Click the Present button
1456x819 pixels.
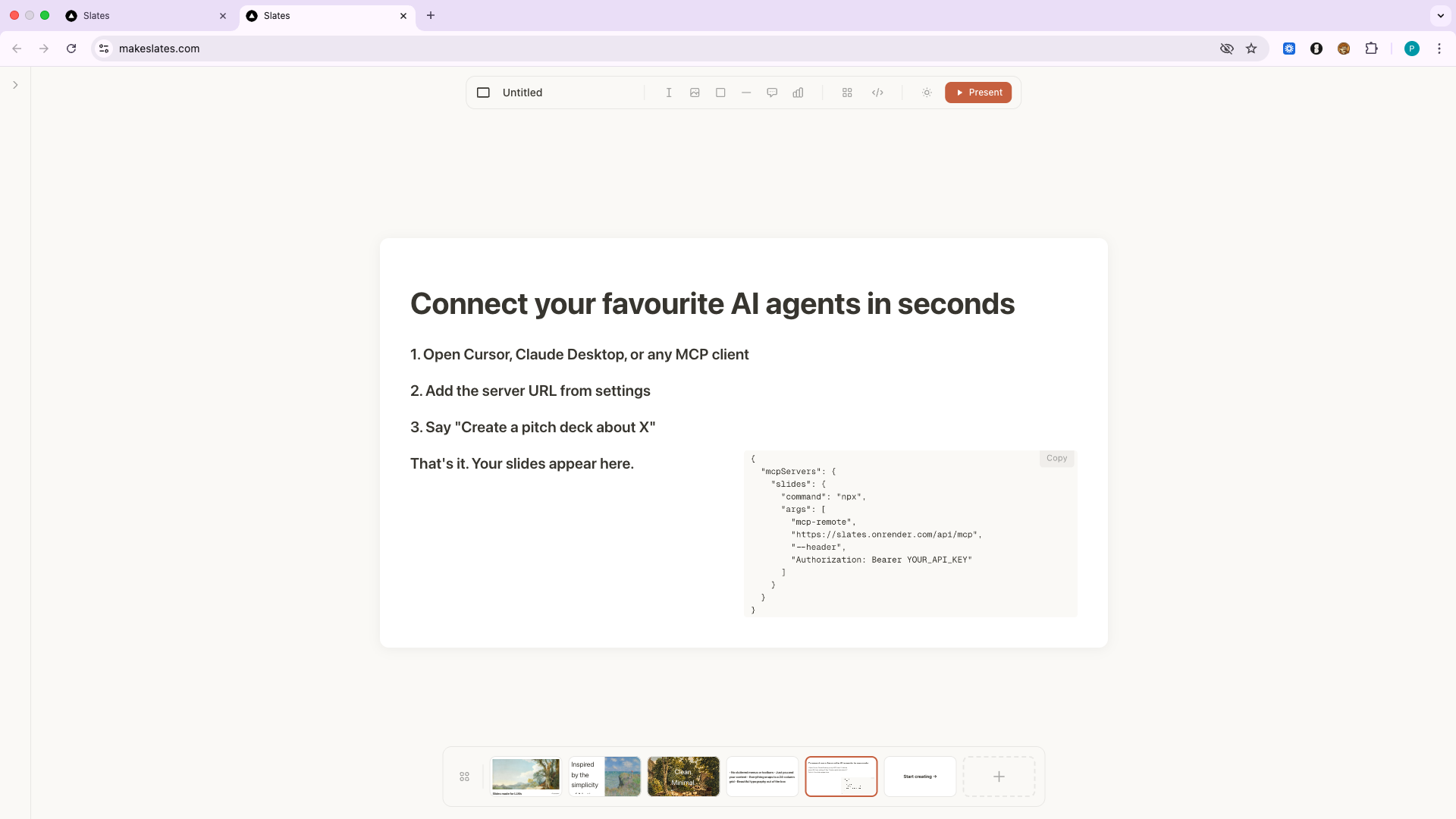pos(978,93)
